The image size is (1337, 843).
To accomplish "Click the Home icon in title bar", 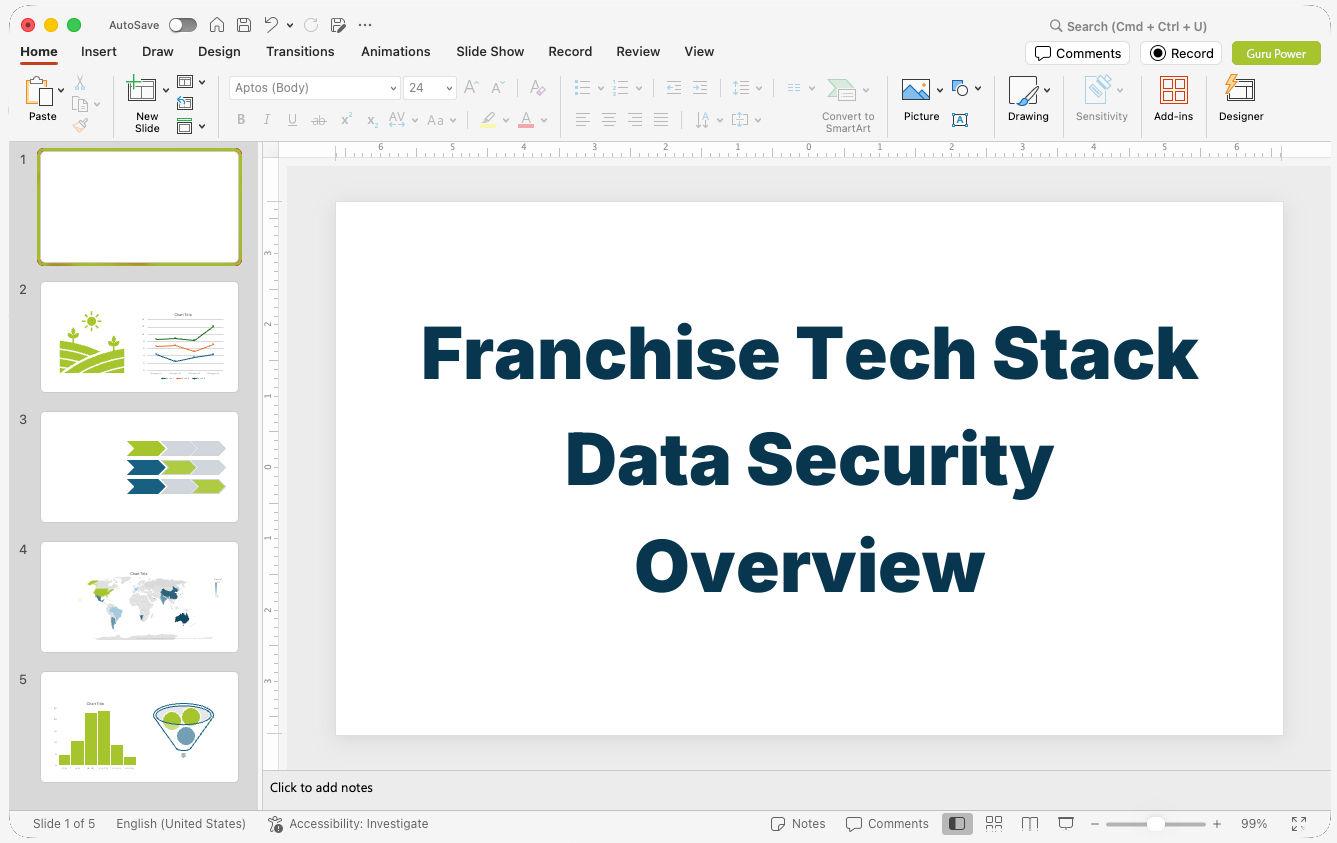I will [x=217, y=25].
